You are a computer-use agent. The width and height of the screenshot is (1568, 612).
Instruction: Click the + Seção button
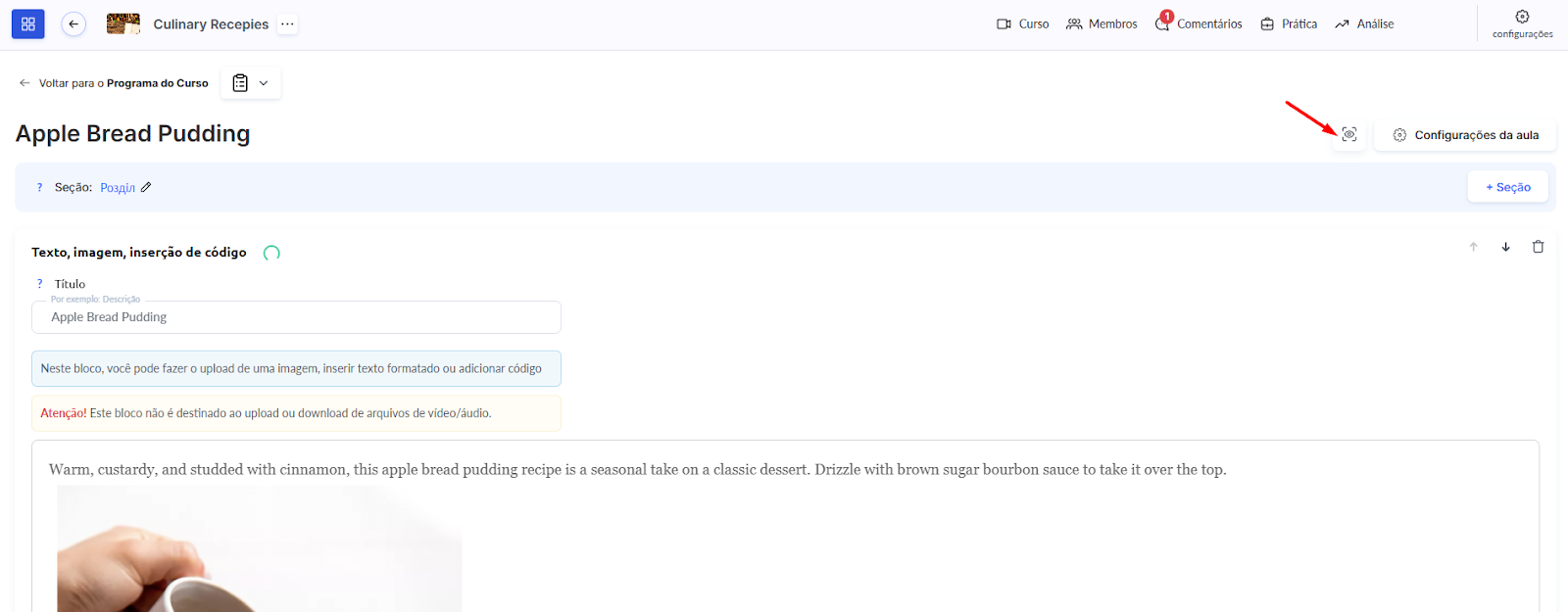pyautogui.click(x=1507, y=187)
